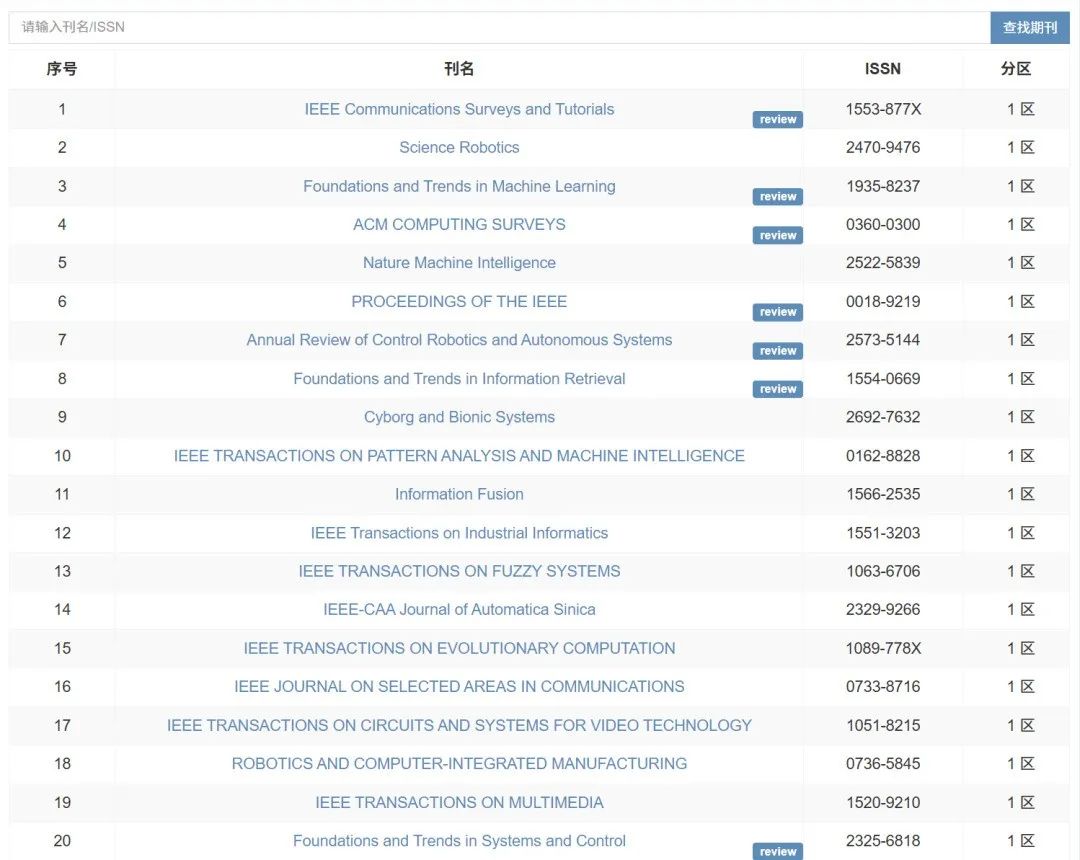Click review badge on Machine Learning row
This screenshot has height=860, width=1080.
(x=778, y=197)
